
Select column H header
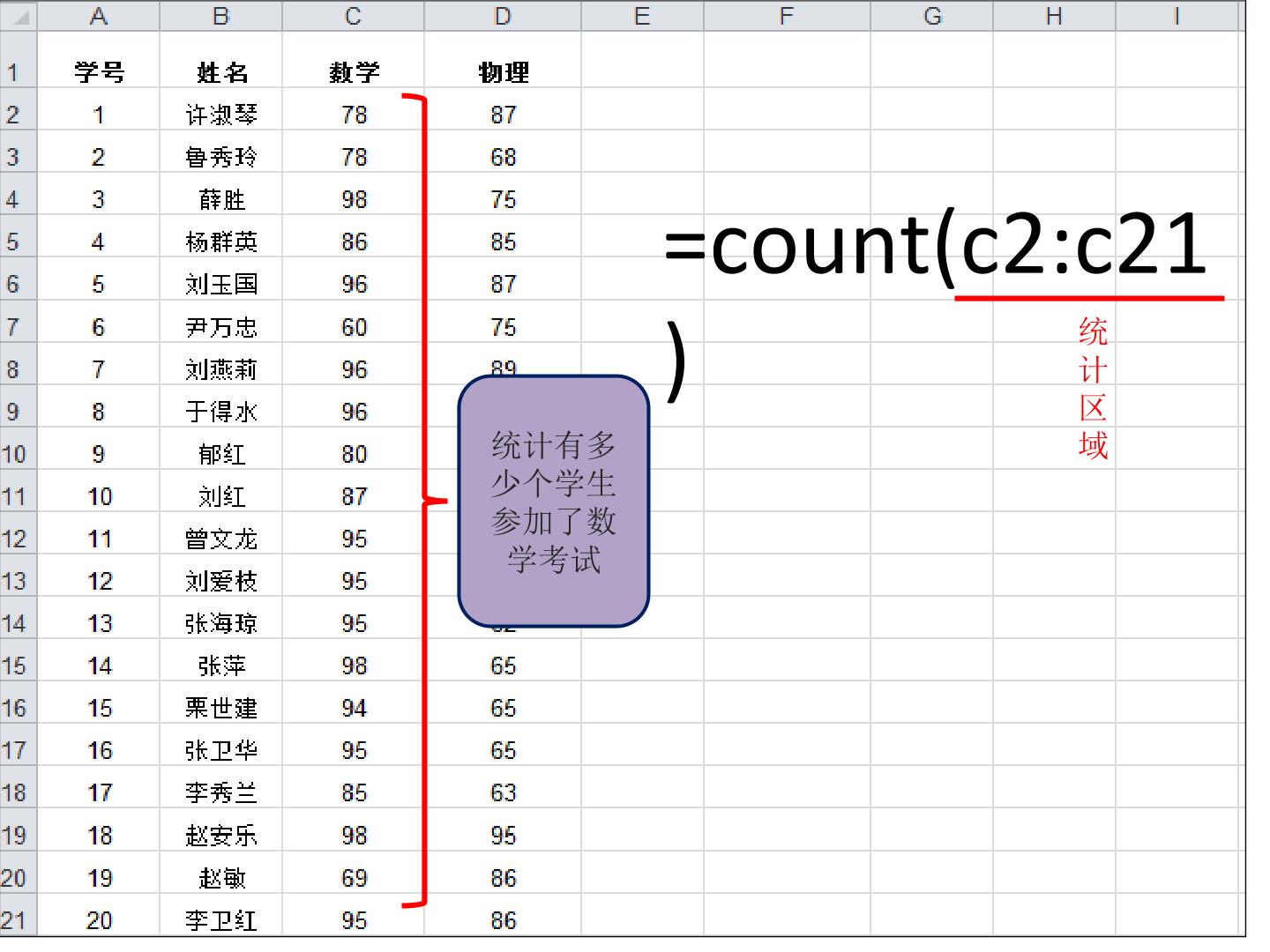[x=1054, y=16]
